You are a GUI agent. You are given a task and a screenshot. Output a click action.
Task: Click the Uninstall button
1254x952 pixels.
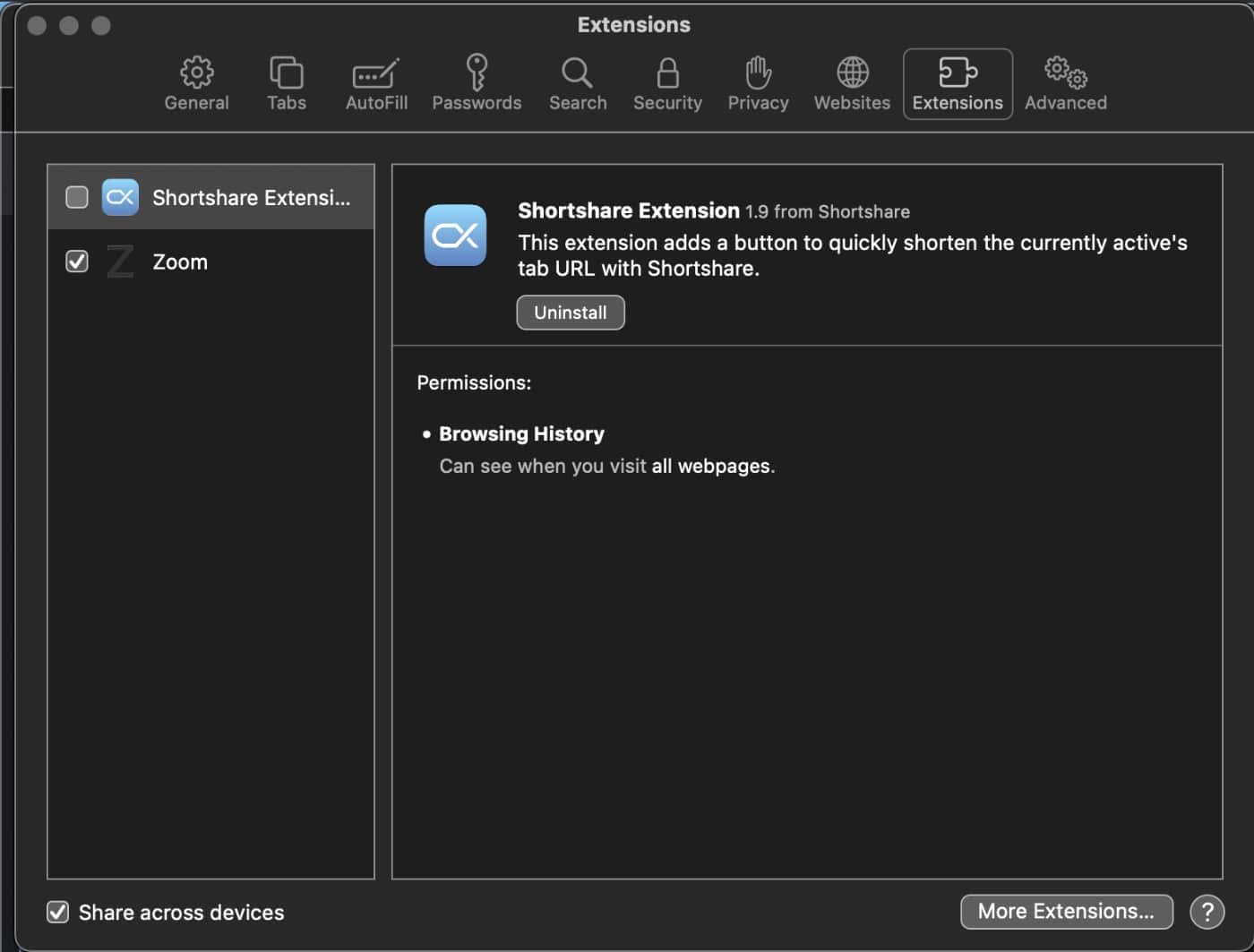pos(571,313)
